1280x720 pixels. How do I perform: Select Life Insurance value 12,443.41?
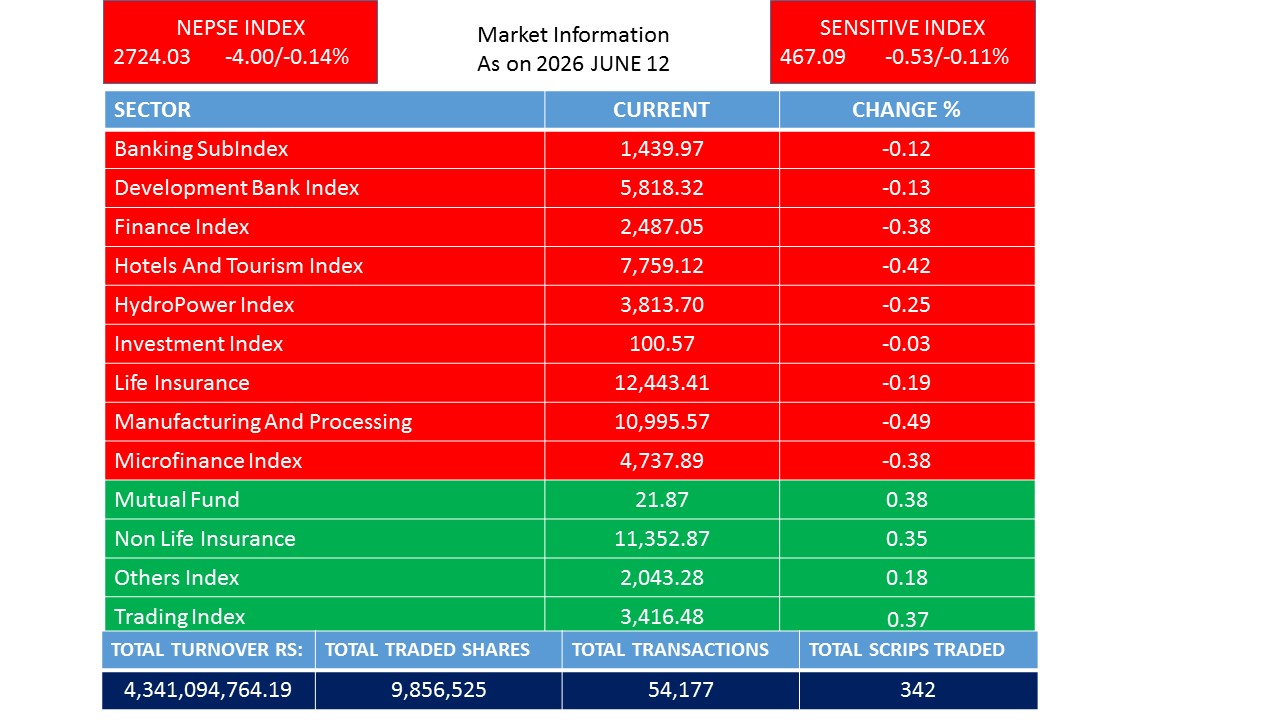pos(661,383)
